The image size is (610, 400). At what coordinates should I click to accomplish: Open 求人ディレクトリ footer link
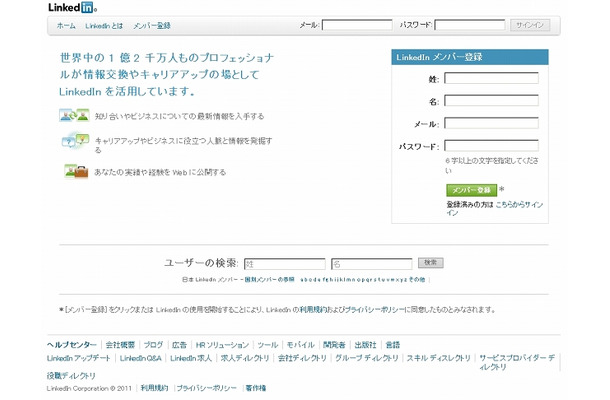click(x=245, y=358)
